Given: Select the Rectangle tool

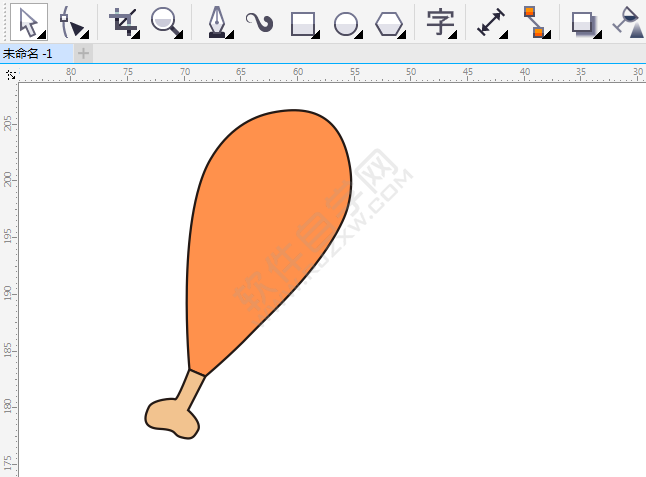Looking at the screenshot, I should pyautogui.click(x=304, y=24).
